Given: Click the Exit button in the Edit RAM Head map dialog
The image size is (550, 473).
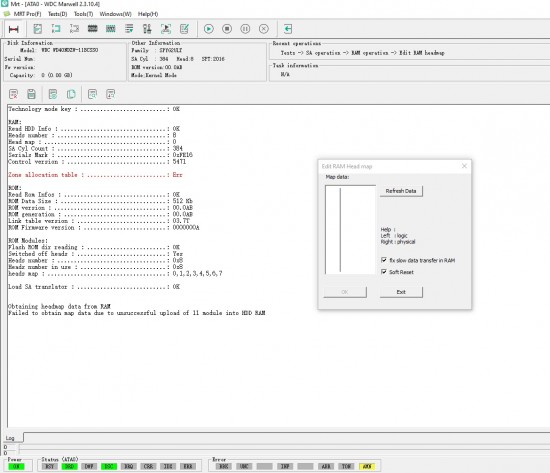Looking at the screenshot, I should pyautogui.click(x=401, y=292).
